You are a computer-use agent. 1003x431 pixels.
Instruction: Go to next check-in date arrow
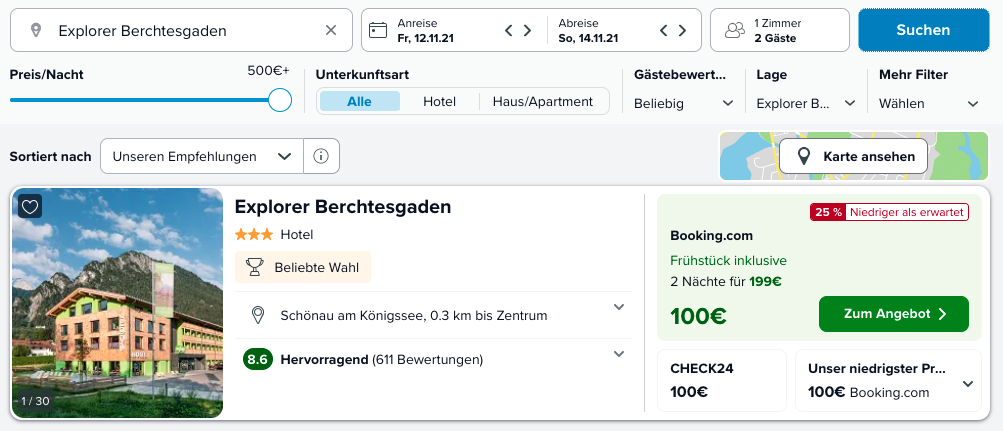coord(527,30)
